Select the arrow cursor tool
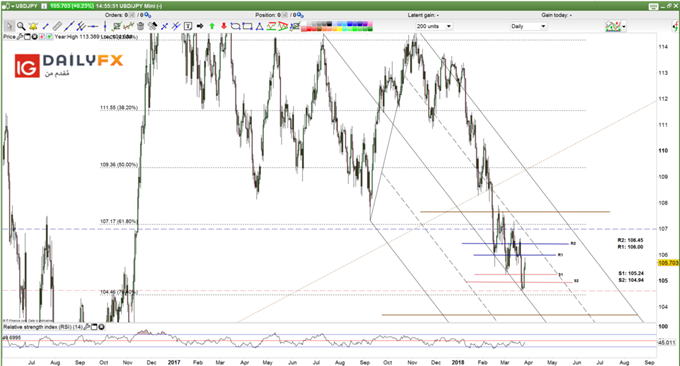Viewport: 680px width, 366px height. 9,26
